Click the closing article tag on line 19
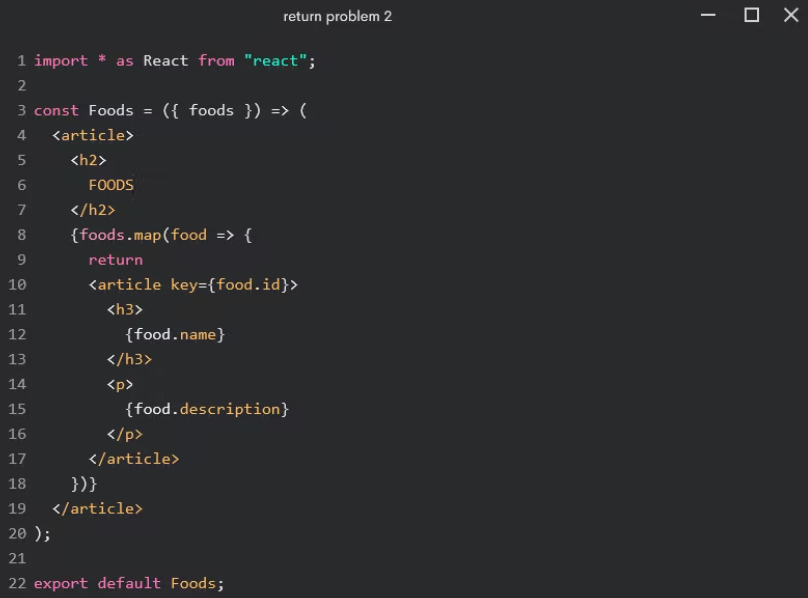 (x=97, y=509)
